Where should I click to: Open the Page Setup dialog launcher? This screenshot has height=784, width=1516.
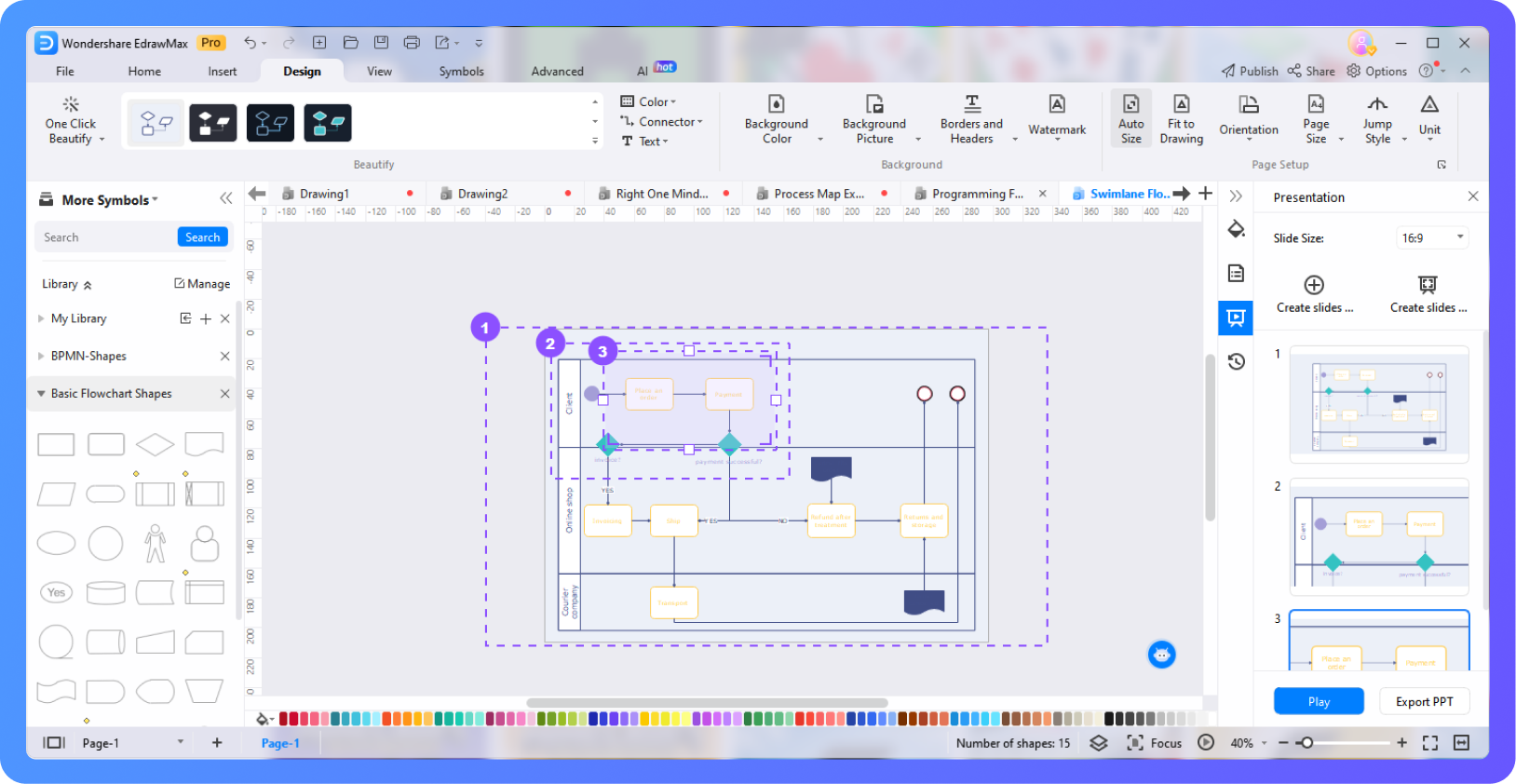coord(1442,165)
